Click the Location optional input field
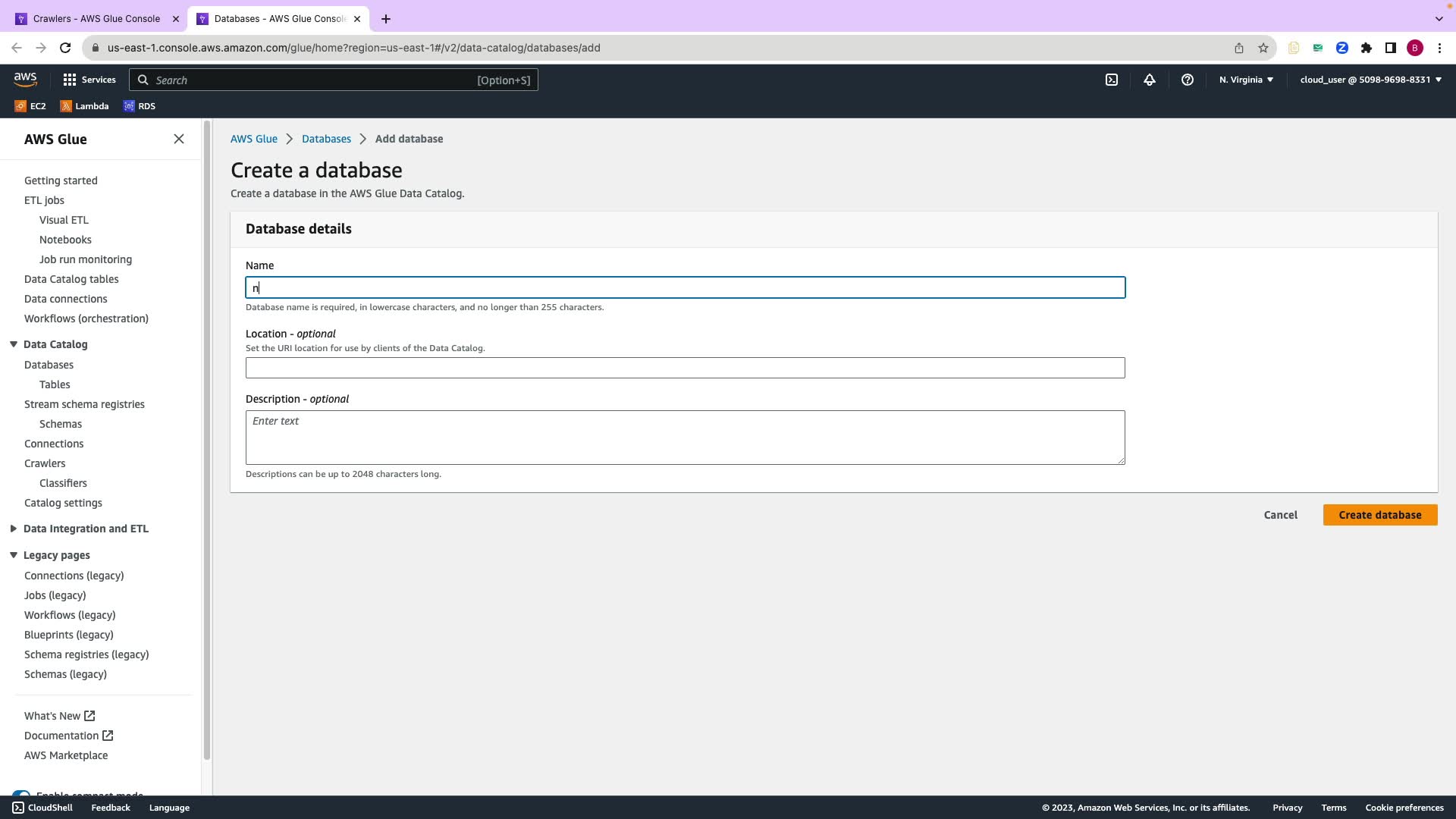 685,368
